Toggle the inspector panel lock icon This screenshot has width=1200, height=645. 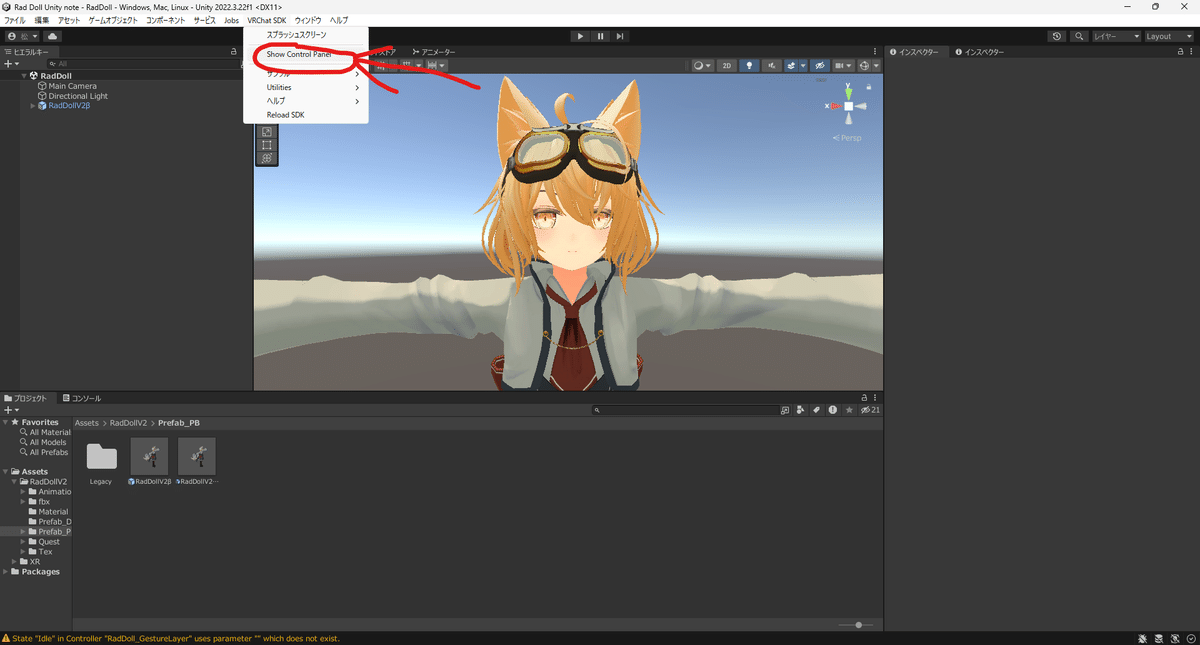click(x=1181, y=52)
